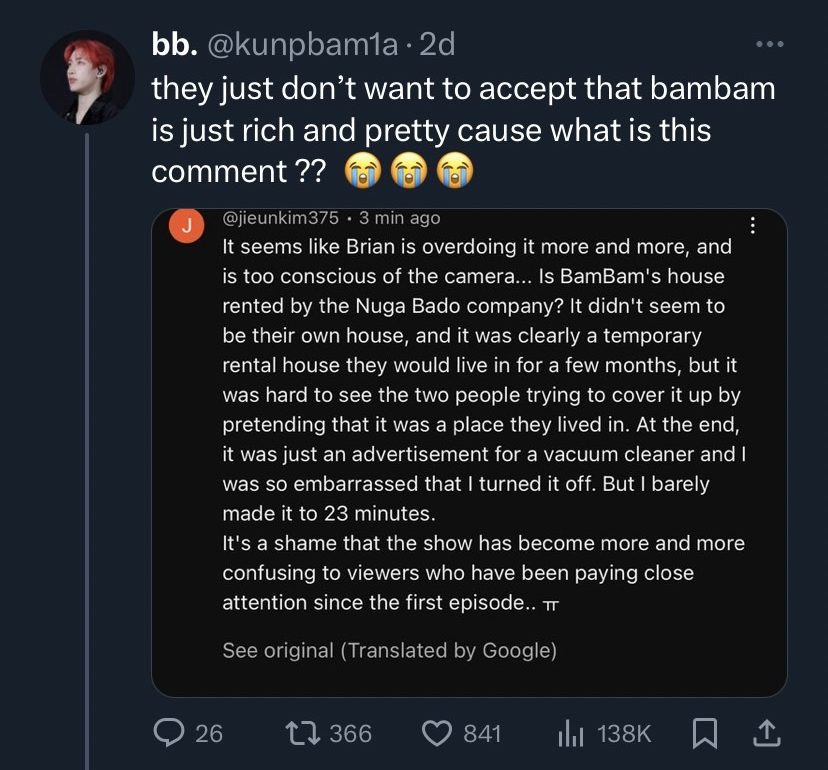Image resolution: width=828 pixels, height=770 pixels.
Task: Open the vertical three-dot comment options
Action: pos(753,226)
